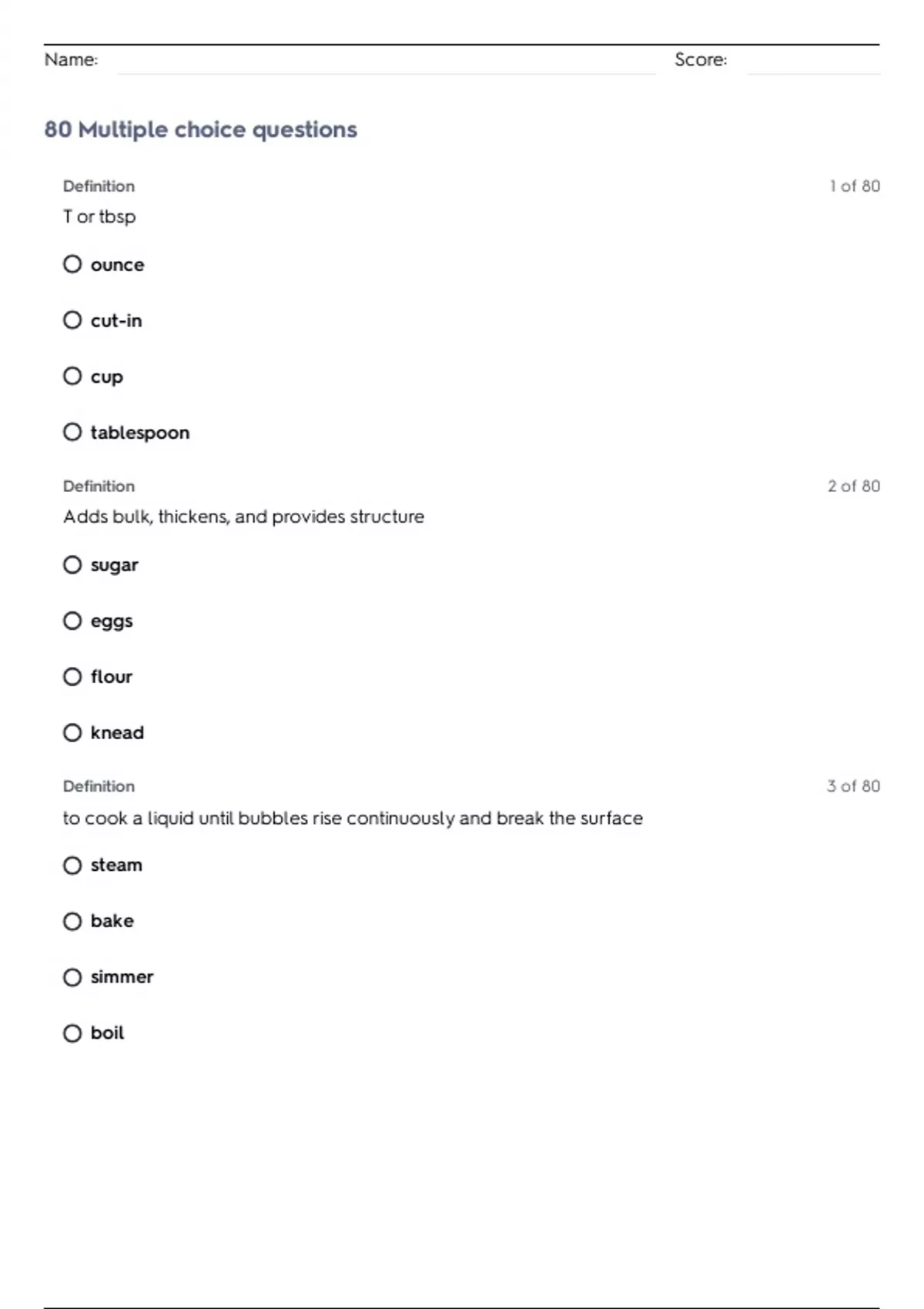This screenshot has width=924, height=1309.
Task: Click the boiling definition question text
Action: (x=353, y=818)
